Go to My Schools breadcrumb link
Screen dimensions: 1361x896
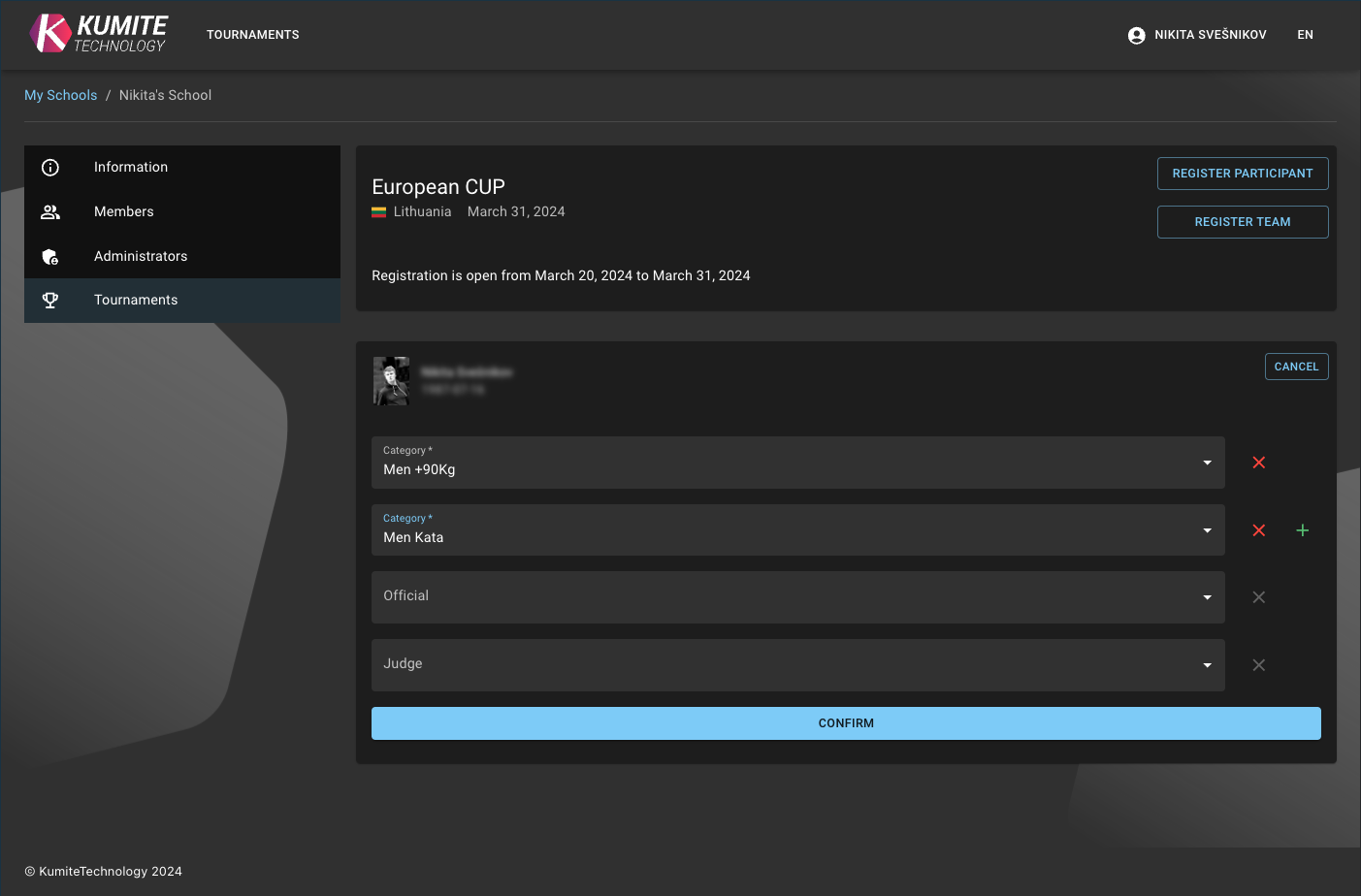60,95
